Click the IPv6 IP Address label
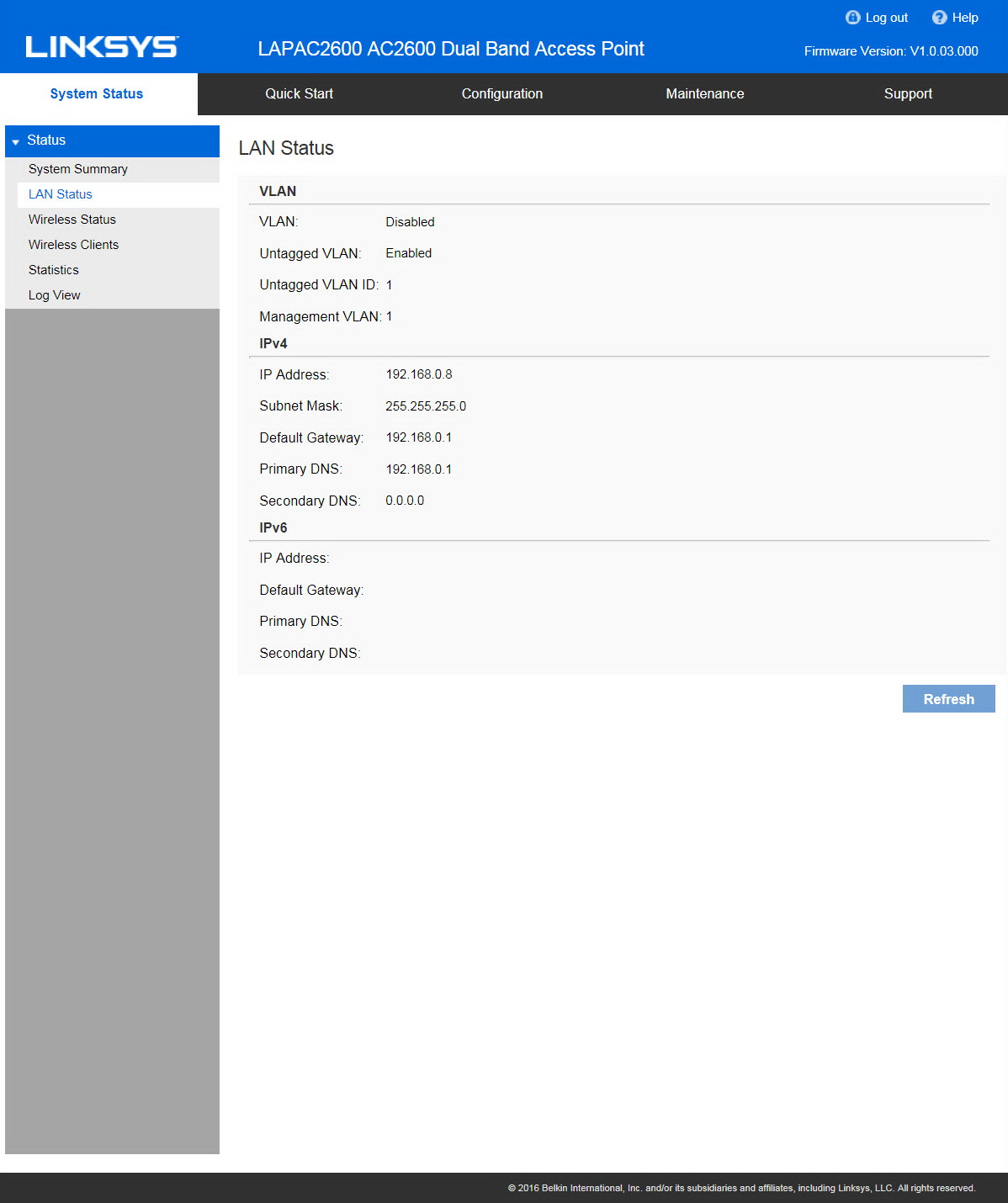Screen dimensions: 1008x1203 pyautogui.click(x=294, y=559)
